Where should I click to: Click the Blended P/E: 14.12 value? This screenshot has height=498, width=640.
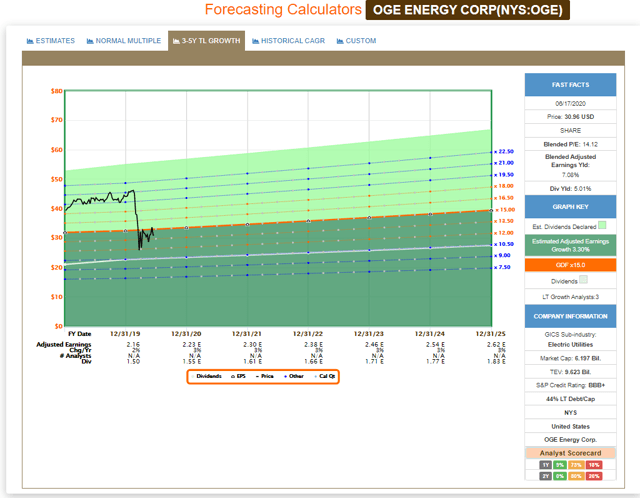click(x=570, y=145)
